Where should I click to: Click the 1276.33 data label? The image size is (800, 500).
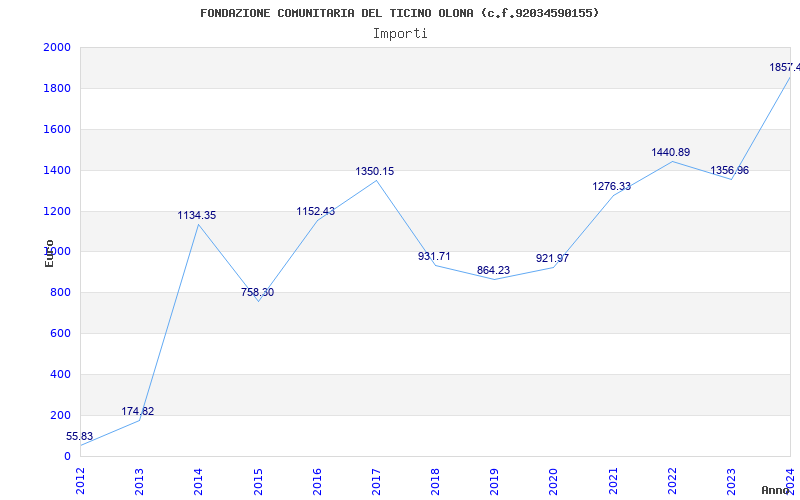tap(611, 186)
